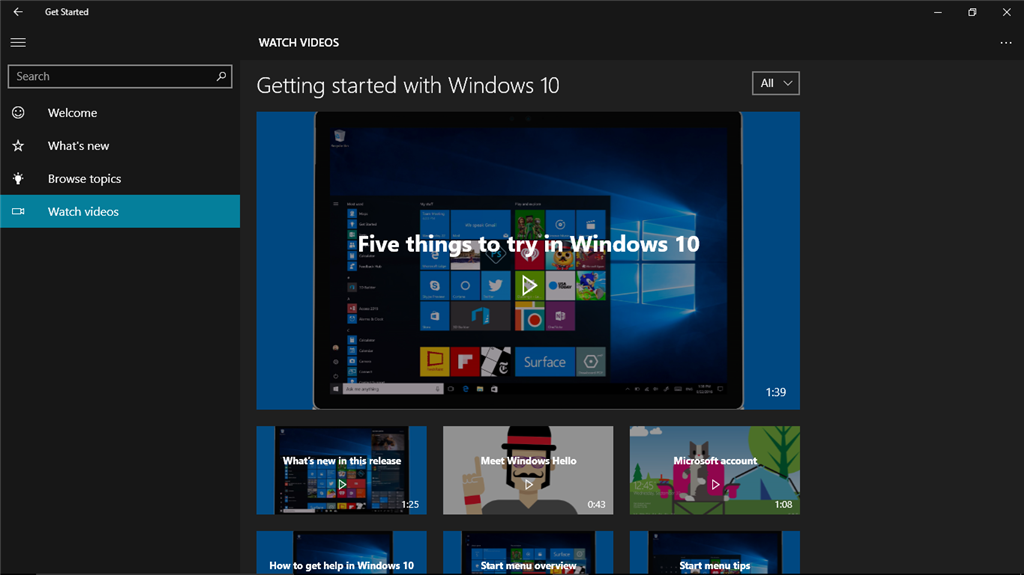Click the Five things to try in Windows 10 title
The height and width of the screenshot is (575, 1024).
(x=528, y=244)
